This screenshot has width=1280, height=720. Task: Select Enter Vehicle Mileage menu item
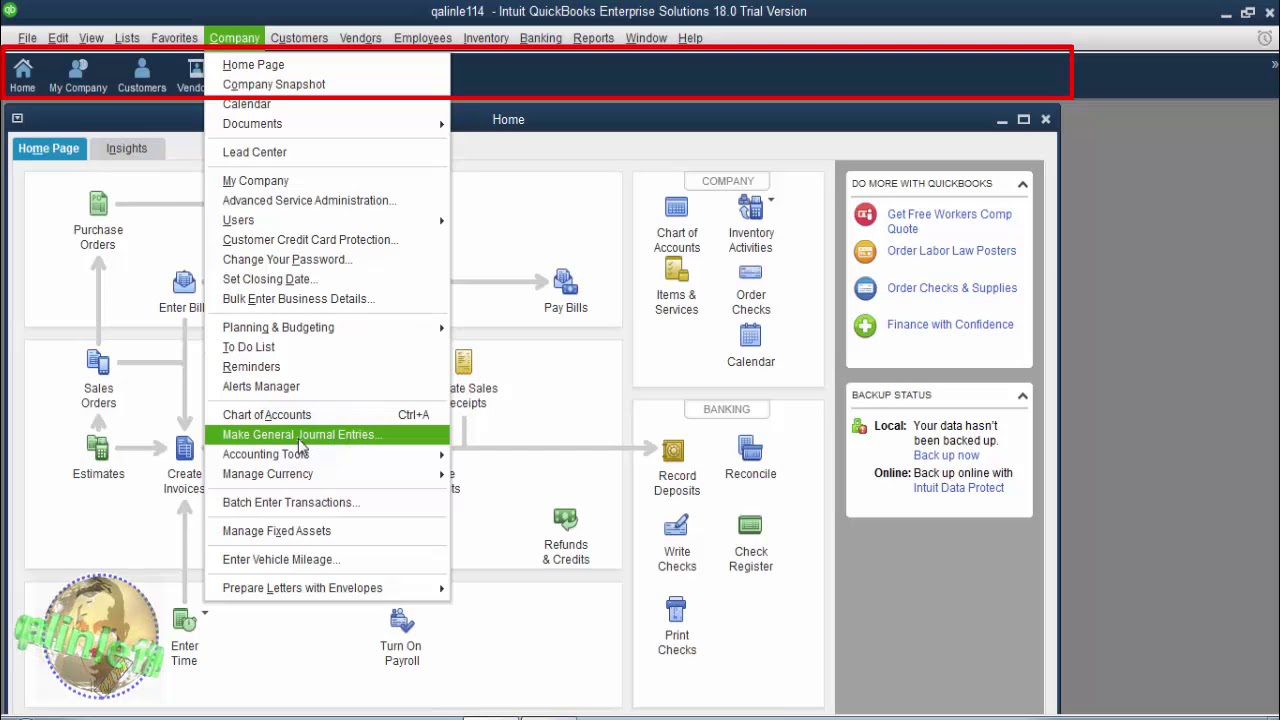328,560
